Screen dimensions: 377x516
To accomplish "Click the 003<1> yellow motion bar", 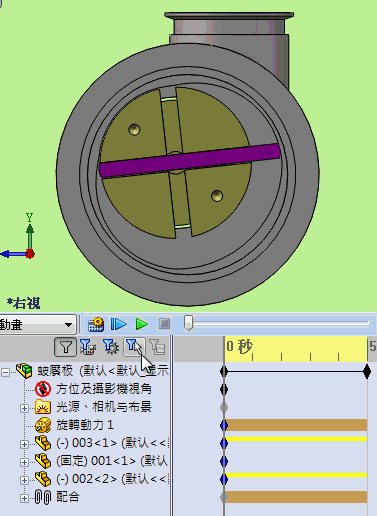I will (x=296, y=439).
